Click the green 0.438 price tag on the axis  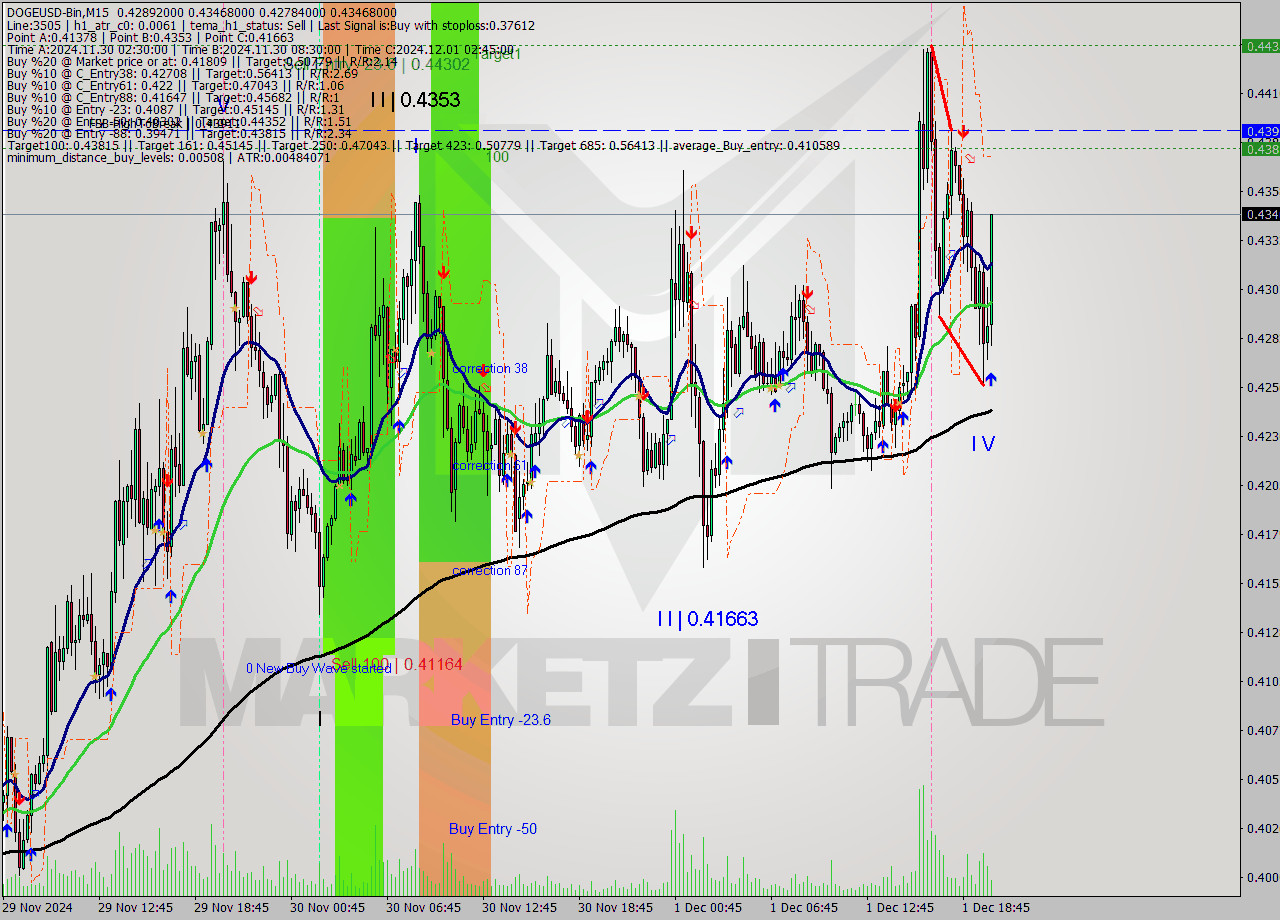[1260, 149]
